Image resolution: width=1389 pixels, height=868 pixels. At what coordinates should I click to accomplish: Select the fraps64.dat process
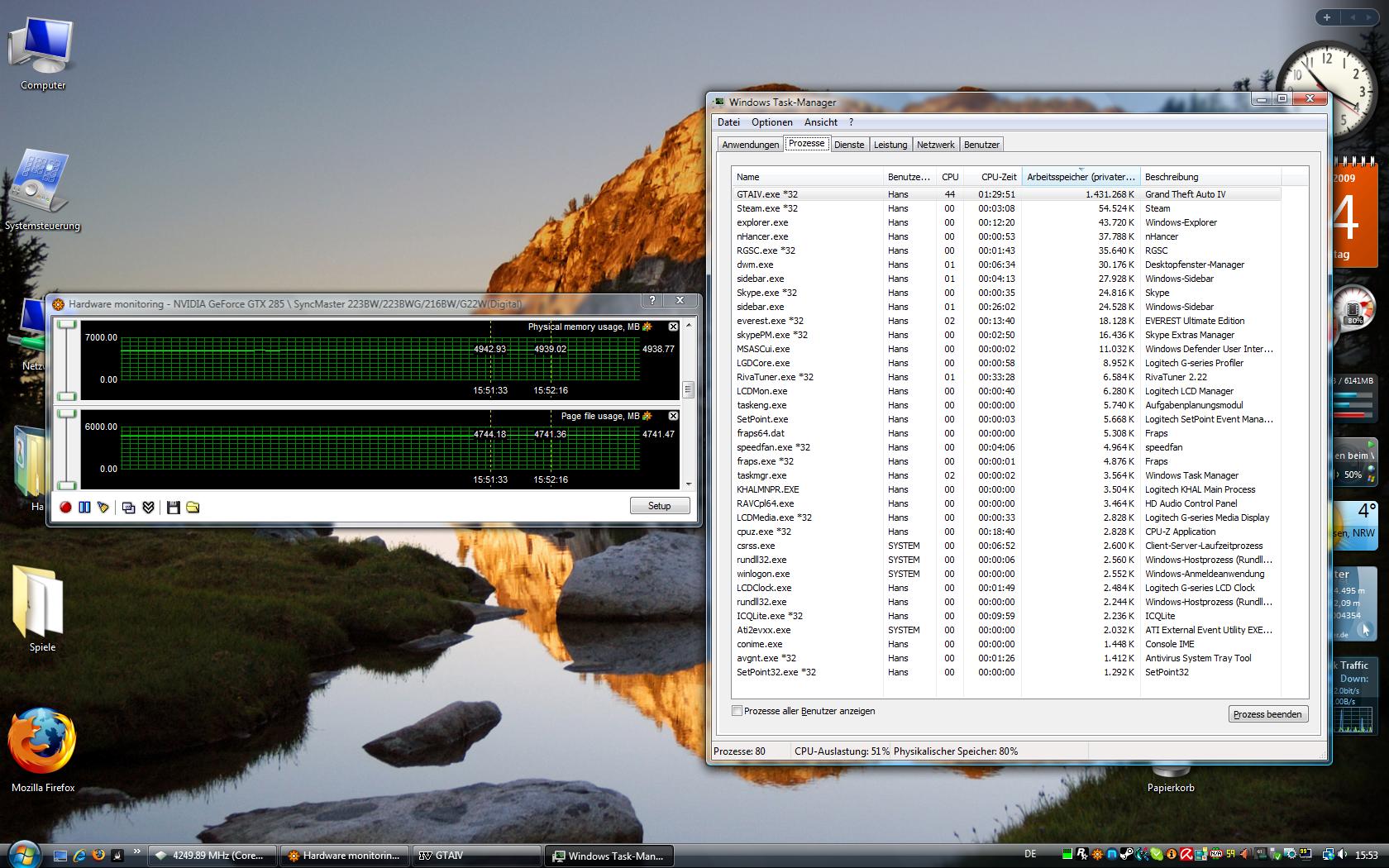coord(1006,433)
